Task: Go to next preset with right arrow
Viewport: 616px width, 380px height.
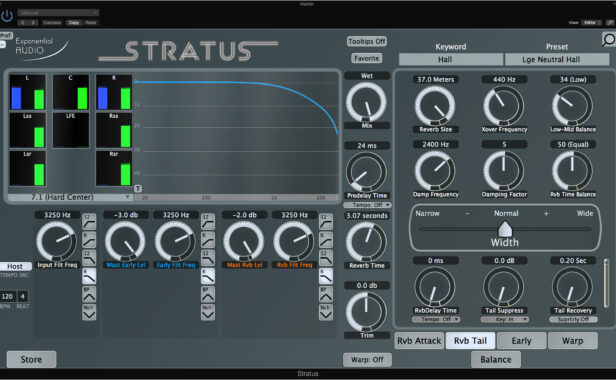Action: [x=33, y=23]
